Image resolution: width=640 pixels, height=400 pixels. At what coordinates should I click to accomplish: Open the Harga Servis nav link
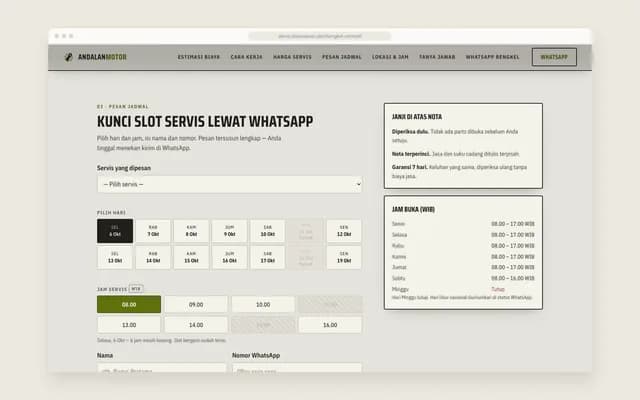coord(292,57)
